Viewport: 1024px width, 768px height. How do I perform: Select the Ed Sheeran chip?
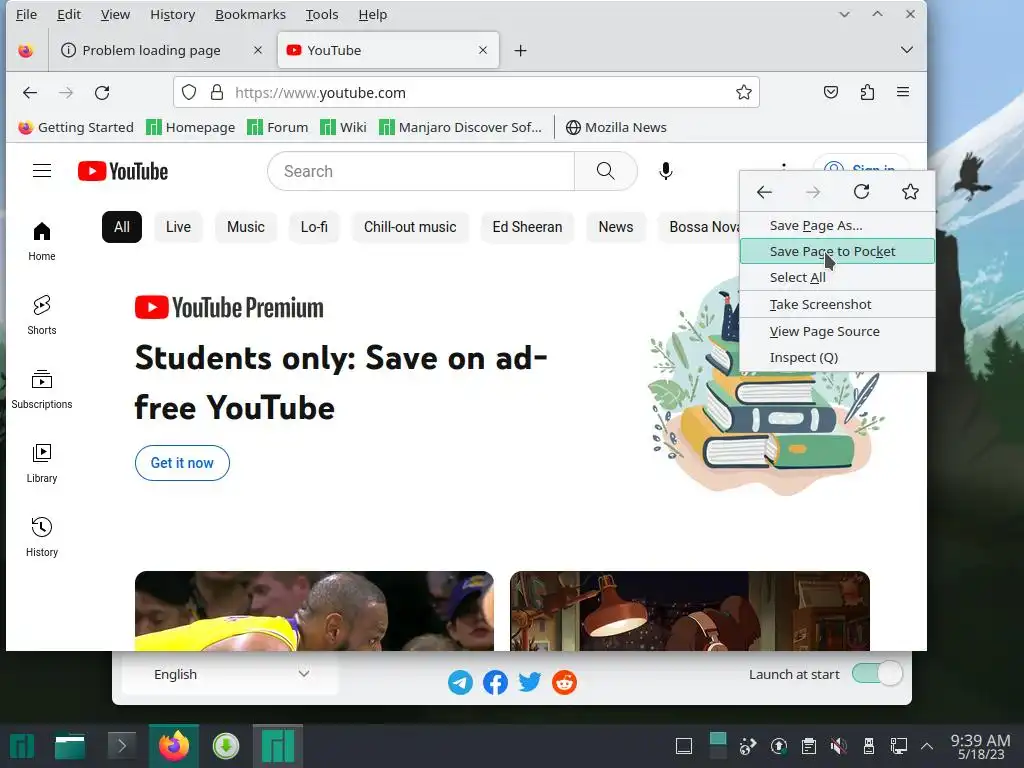(527, 227)
